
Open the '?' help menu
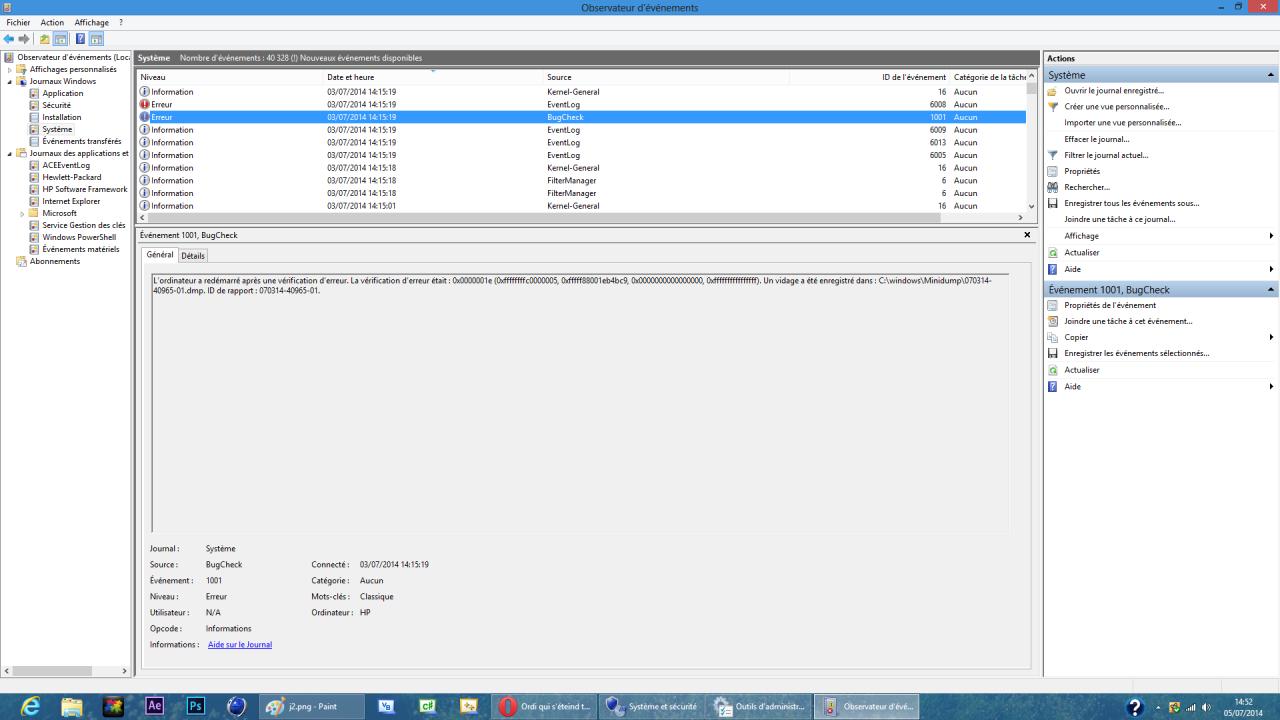[x=121, y=22]
